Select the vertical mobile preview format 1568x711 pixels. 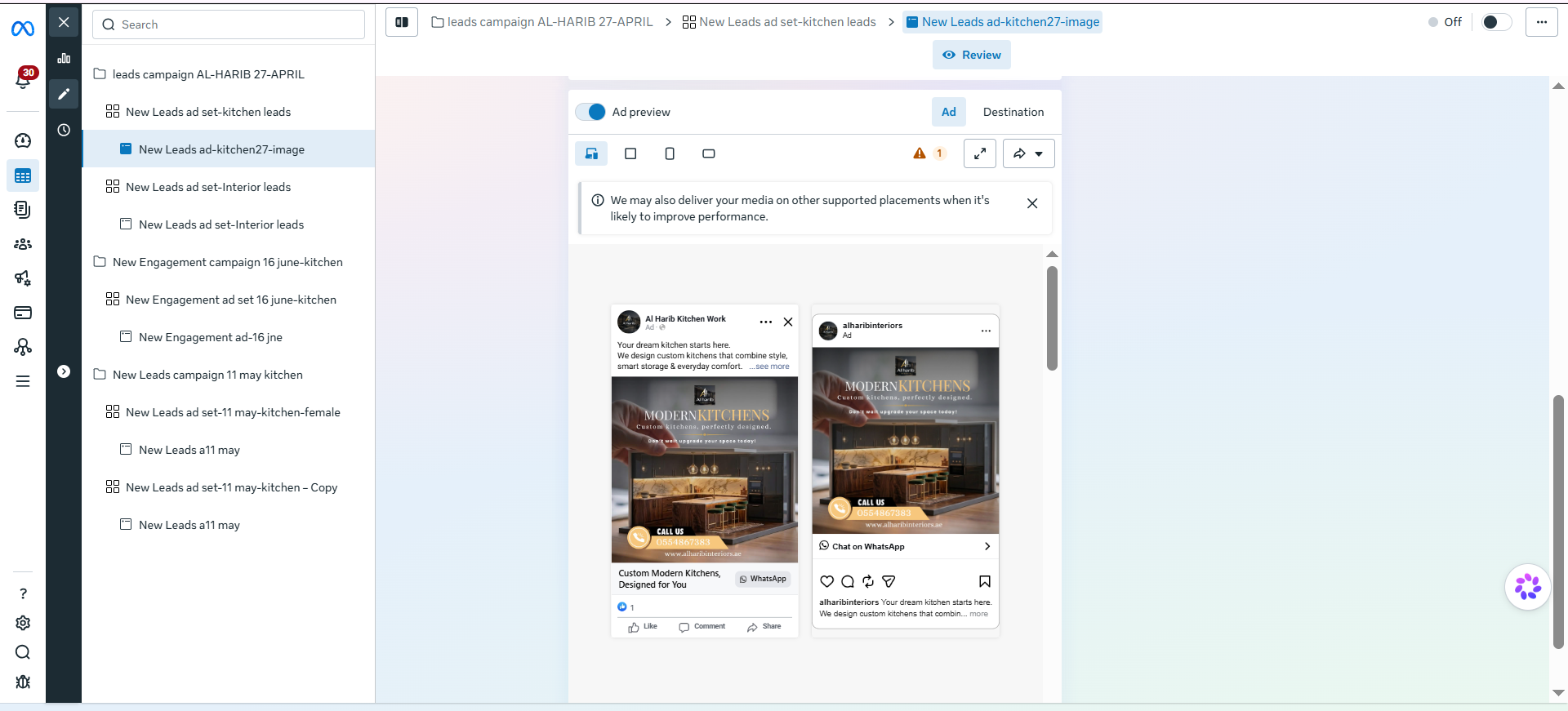[670, 153]
